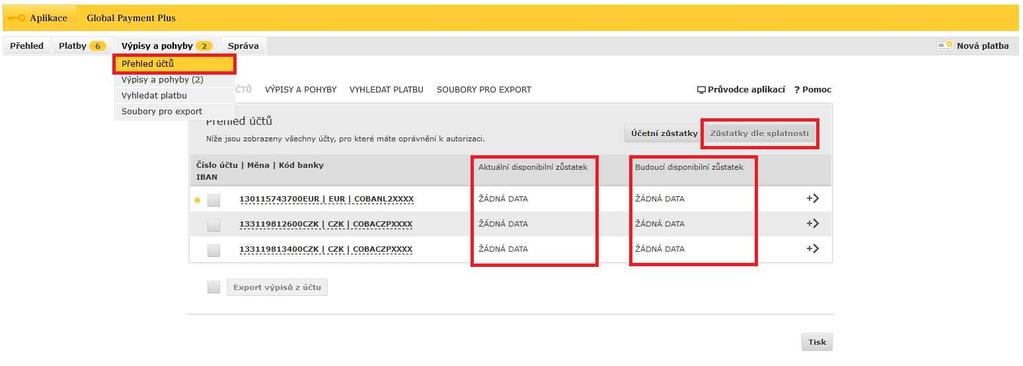
Task: Expand the Správa menu
Action: pyautogui.click(x=243, y=46)
